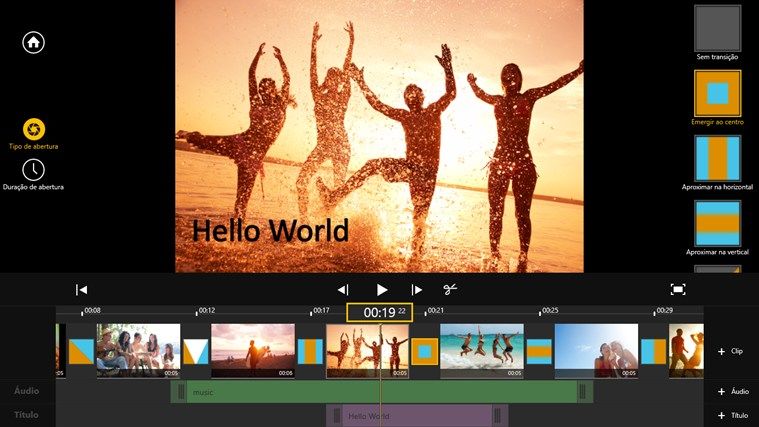Select the white triangle transition icon
759x427 pixels.
point(196,351)
